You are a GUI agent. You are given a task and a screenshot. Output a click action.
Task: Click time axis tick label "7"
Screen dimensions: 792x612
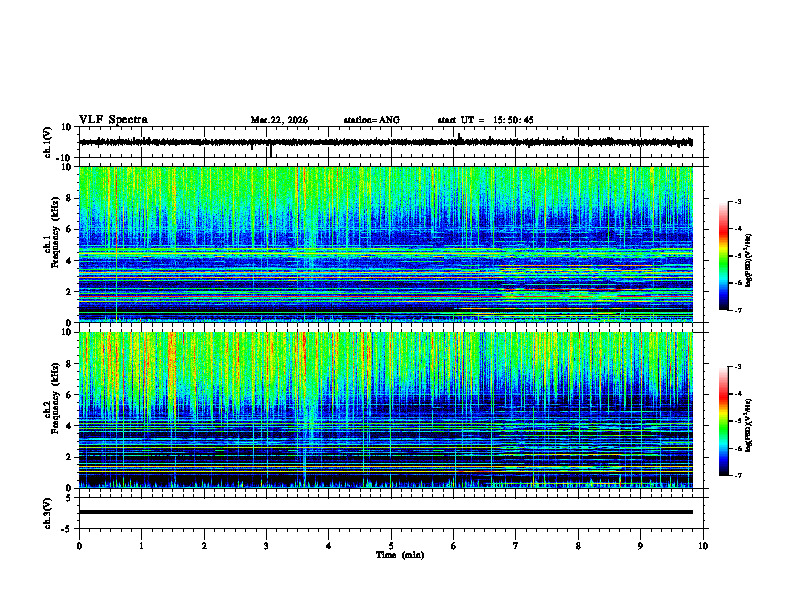tap(516, 546)
